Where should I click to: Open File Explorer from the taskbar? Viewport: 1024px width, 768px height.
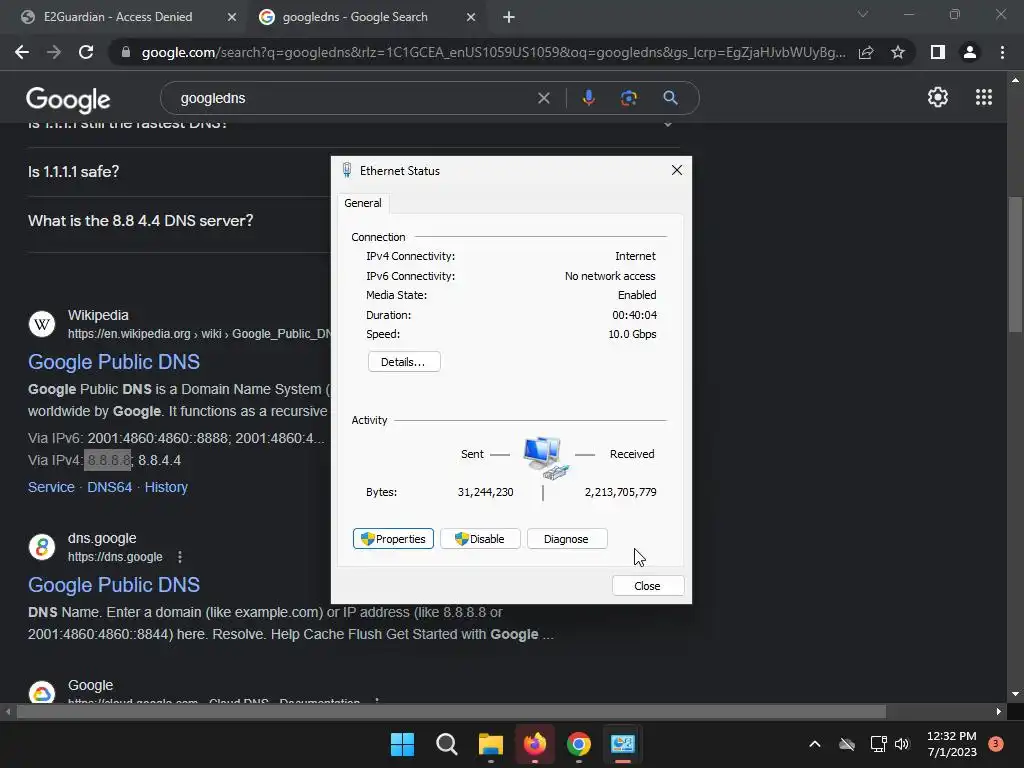click(x=490, y=744)
